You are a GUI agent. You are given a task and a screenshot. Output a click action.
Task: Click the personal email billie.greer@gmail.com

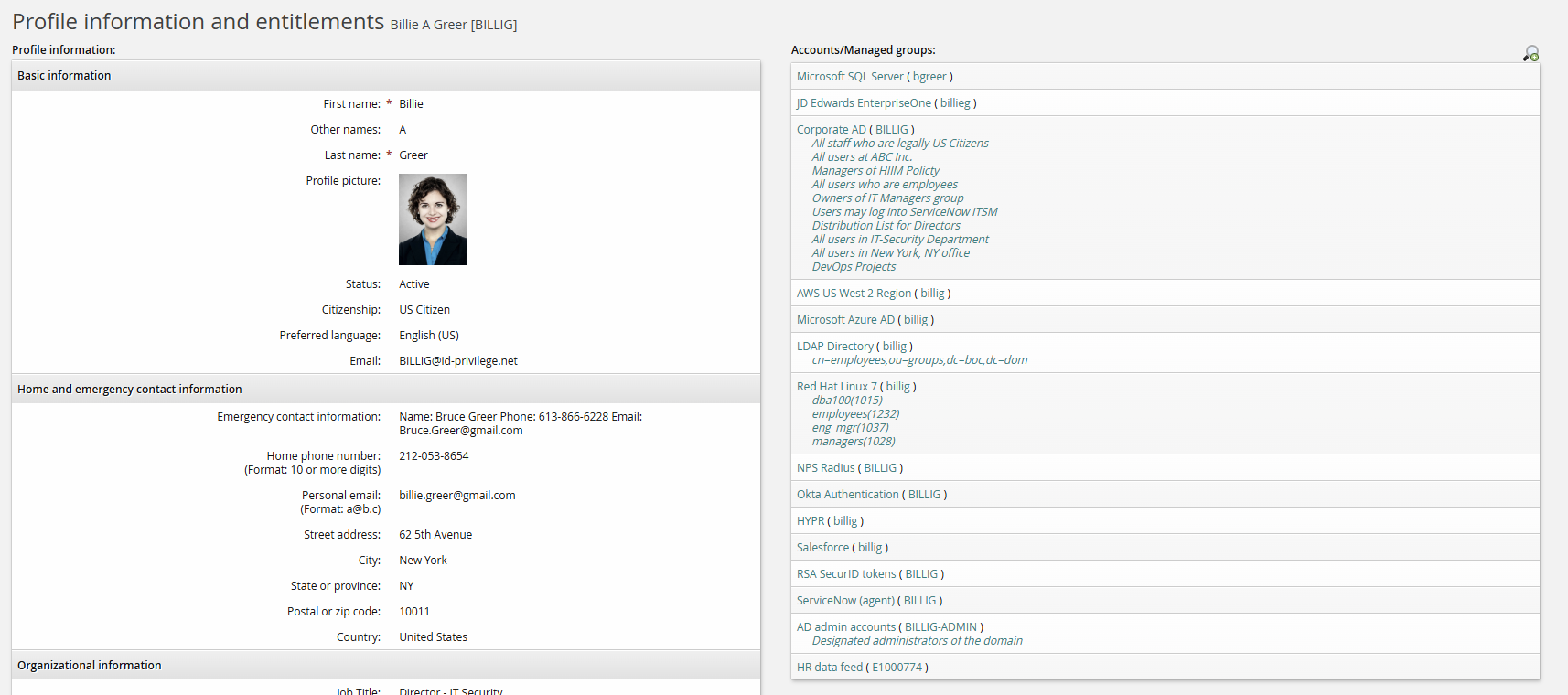pos(457,496)
